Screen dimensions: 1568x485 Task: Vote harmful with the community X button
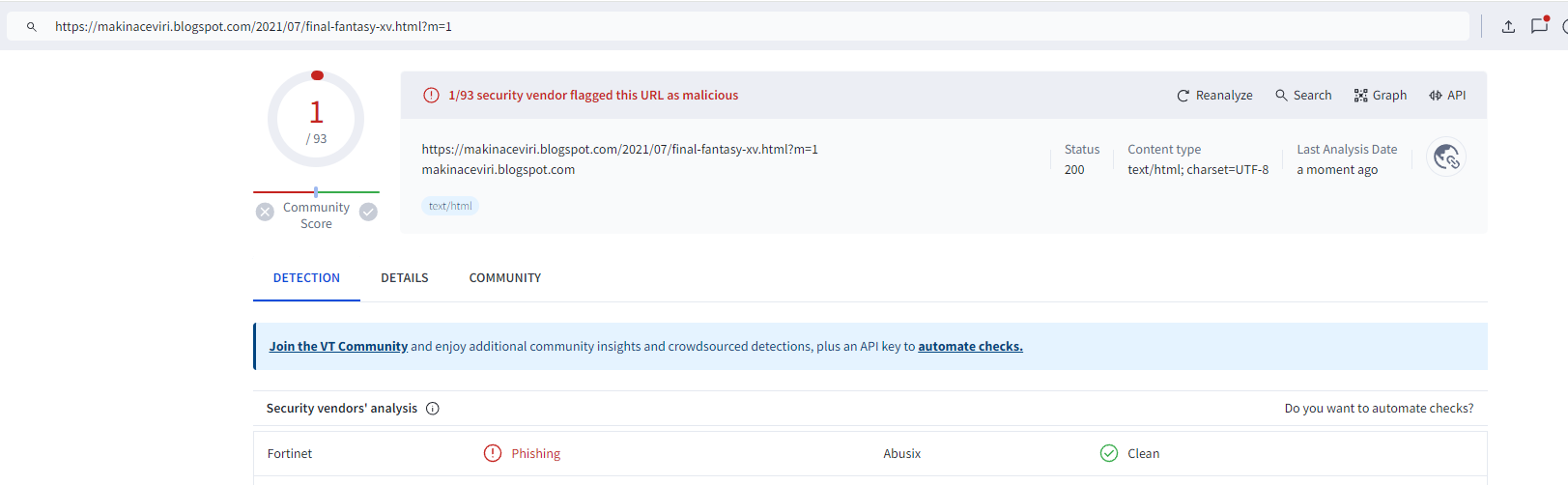pos(265,213)
